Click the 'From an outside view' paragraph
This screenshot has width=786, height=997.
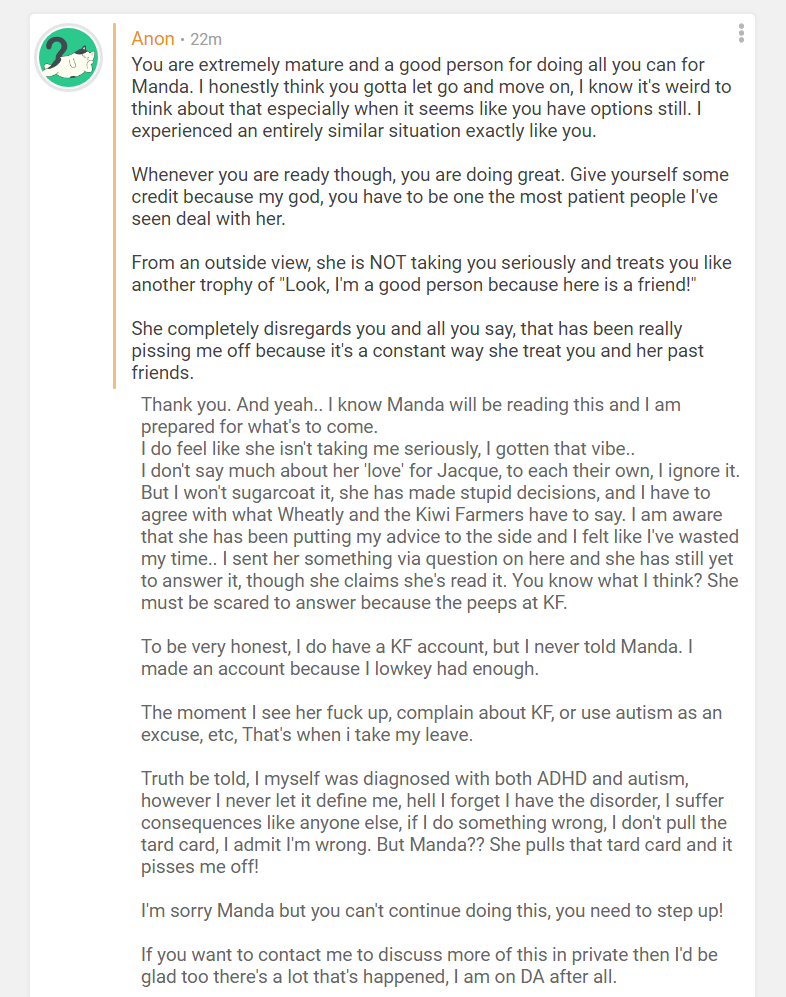coord(430,273)
